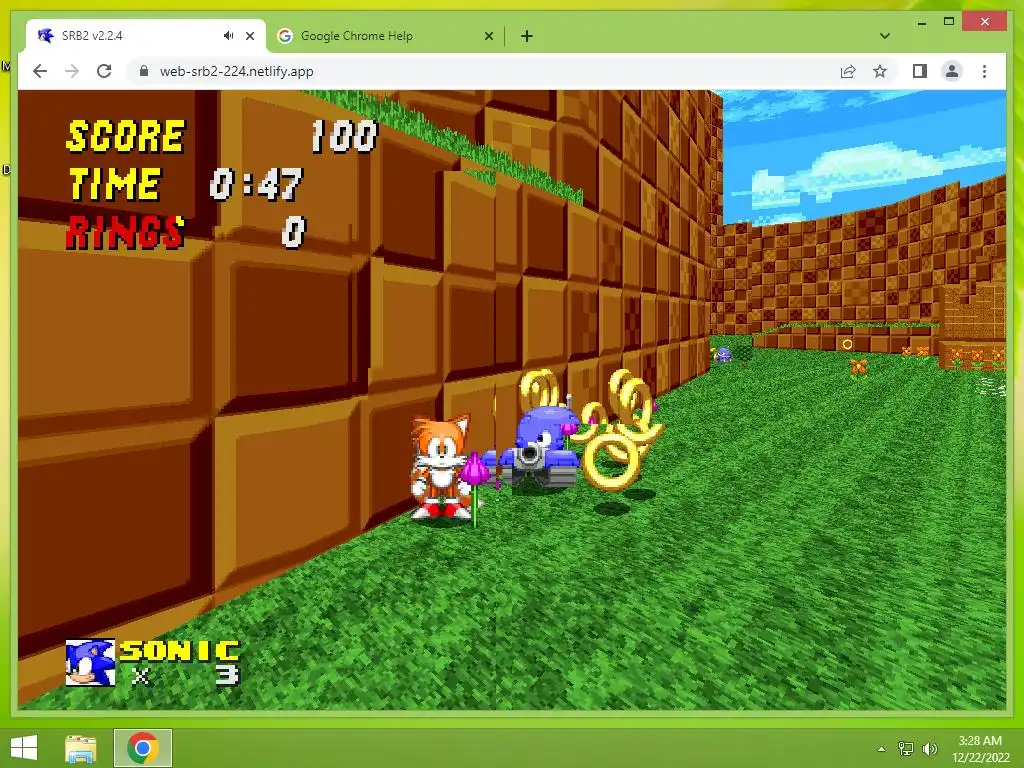1024x768 pixels.
Task: Share this page icon in address bar
Action: pyautogui.click(x=848, y=71)
